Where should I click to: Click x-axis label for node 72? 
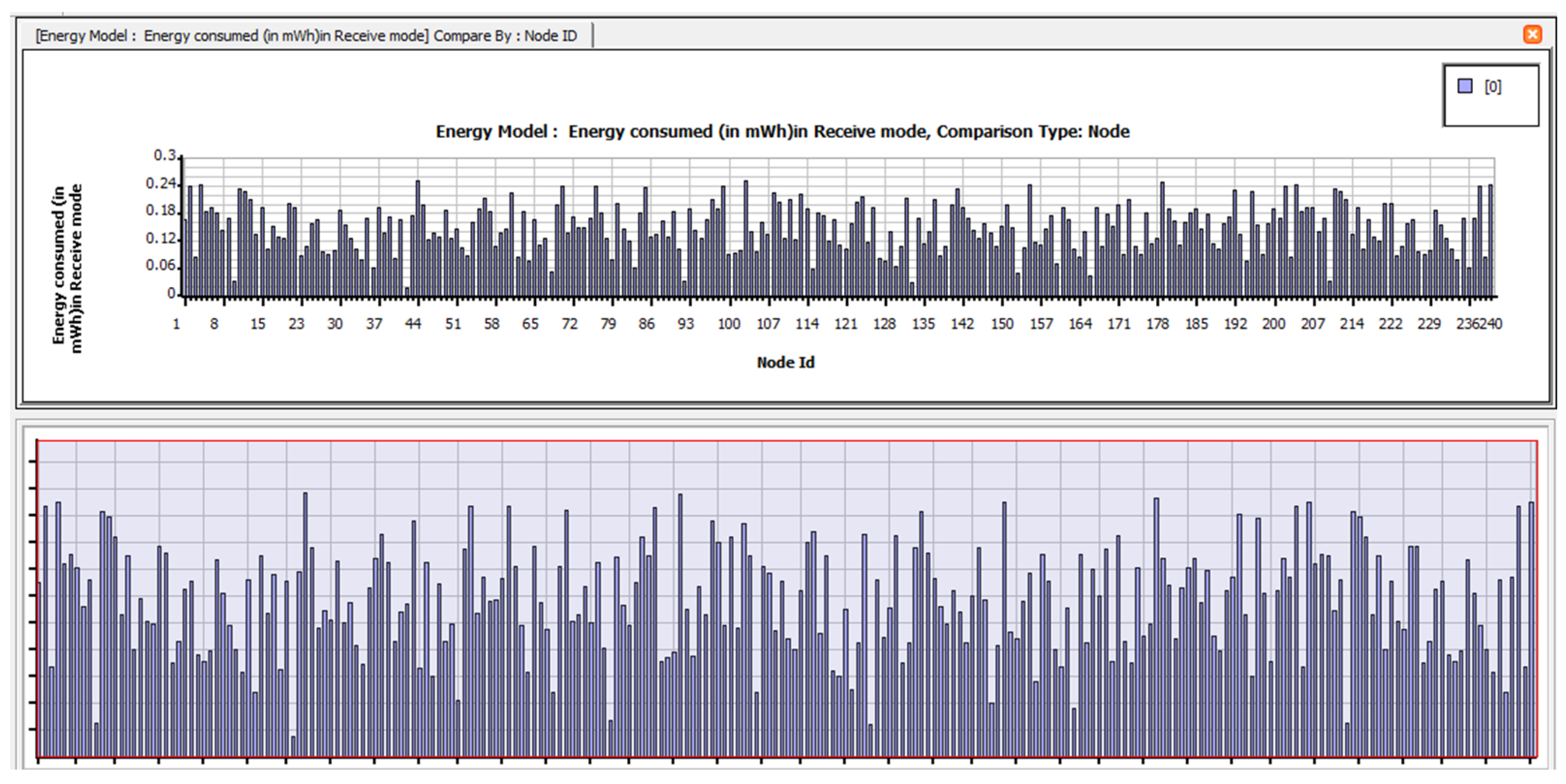pyautogui.click(x=569, y=324)
